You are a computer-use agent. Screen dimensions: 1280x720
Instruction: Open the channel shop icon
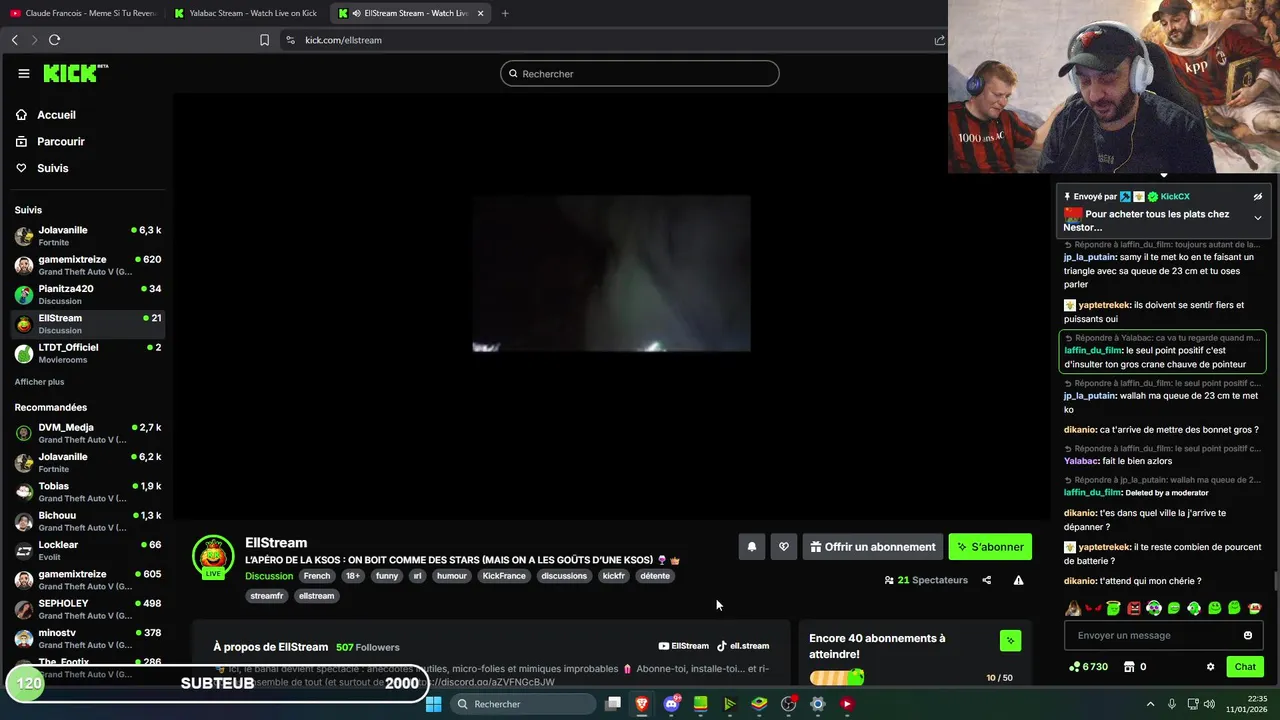pos(1129,667)
